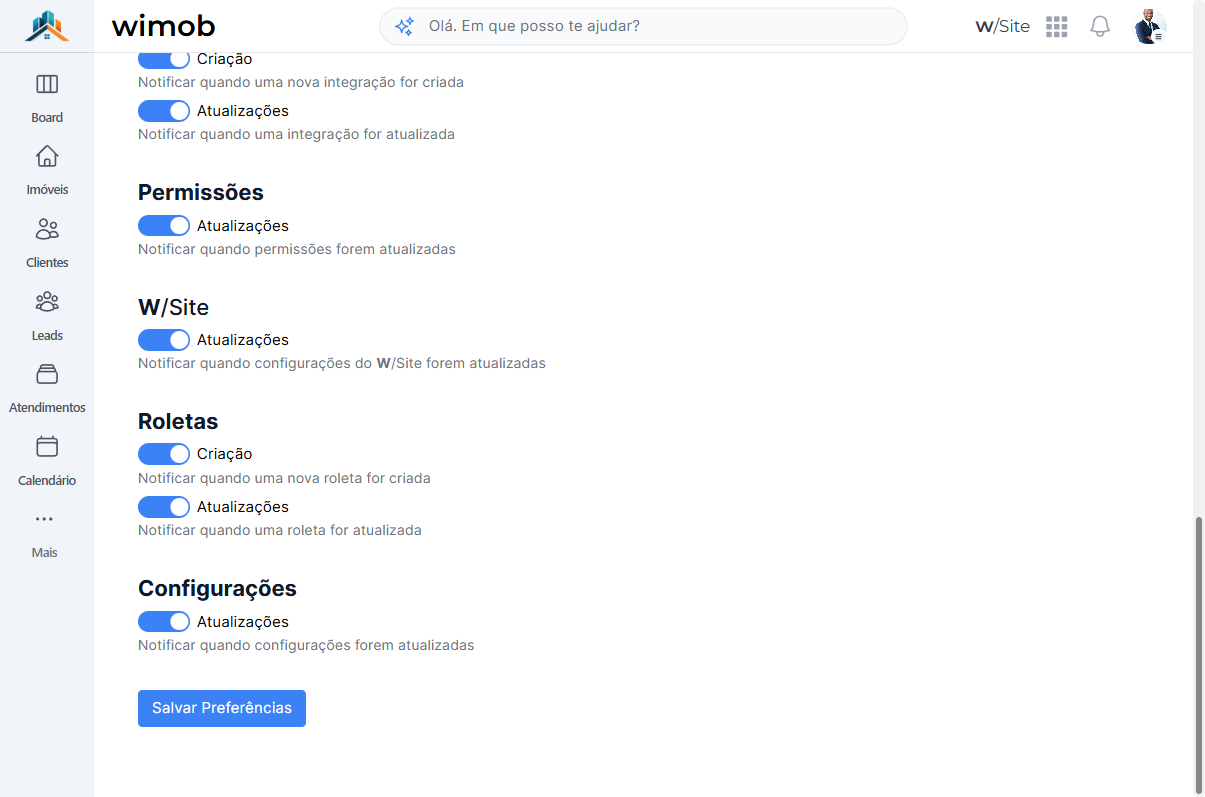Select the Calendário label in sidebar
The image size is (1205, 797).
(x=47, y=481)
